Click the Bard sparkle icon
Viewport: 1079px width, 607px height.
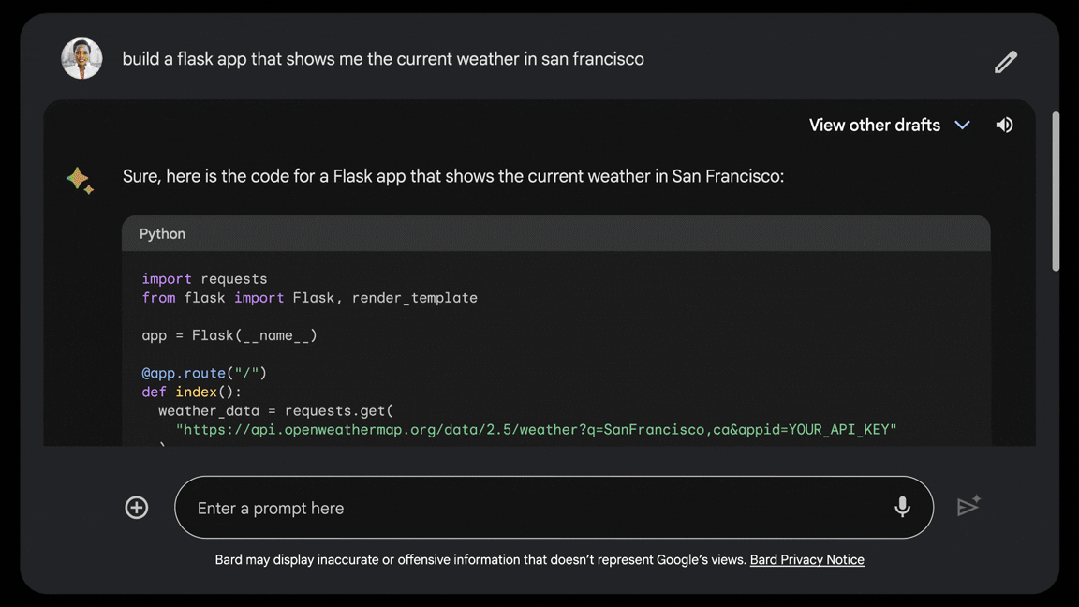click(80, 180)
